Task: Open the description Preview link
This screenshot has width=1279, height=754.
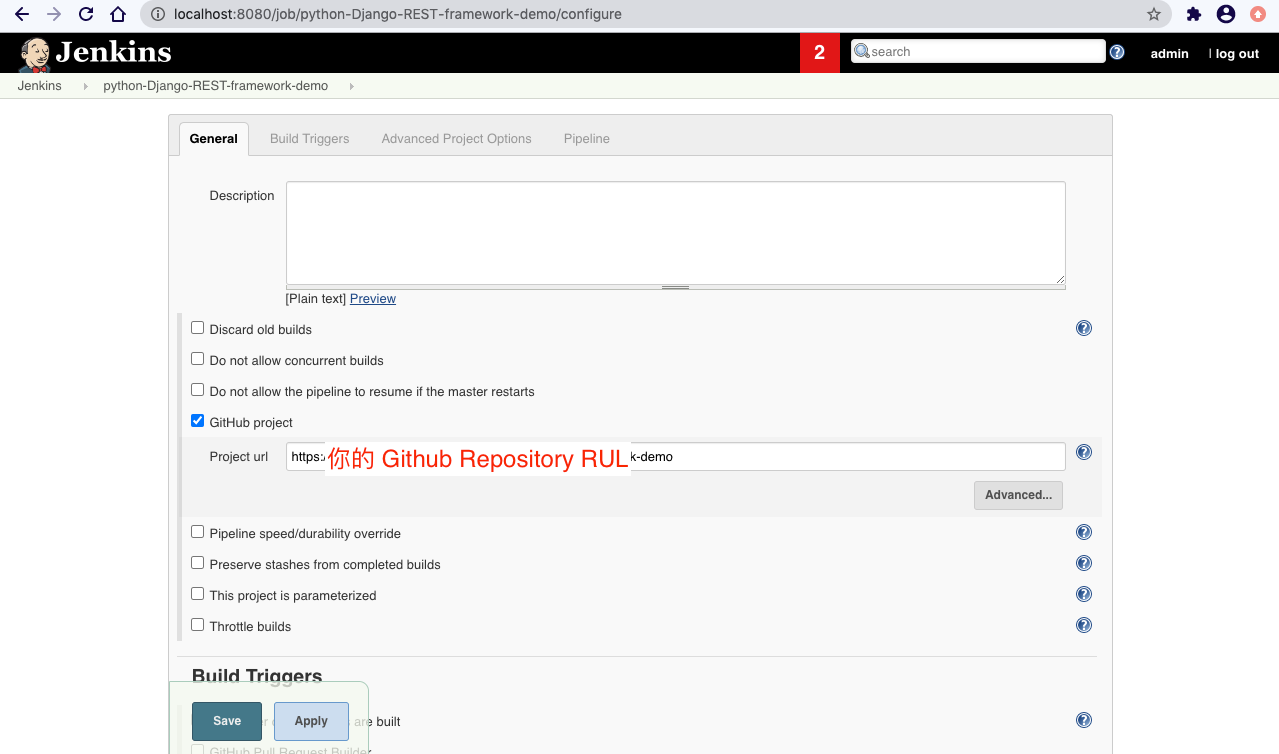Action: 372,298
